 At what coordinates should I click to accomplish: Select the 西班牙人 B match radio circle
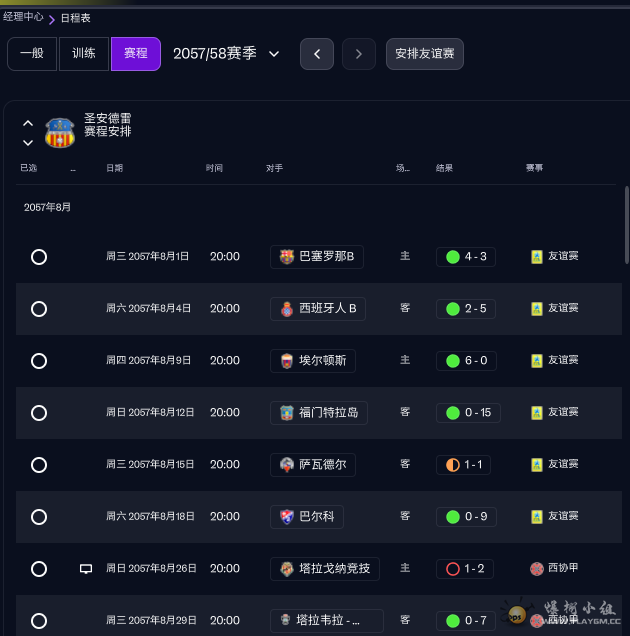tap(39, 309)
